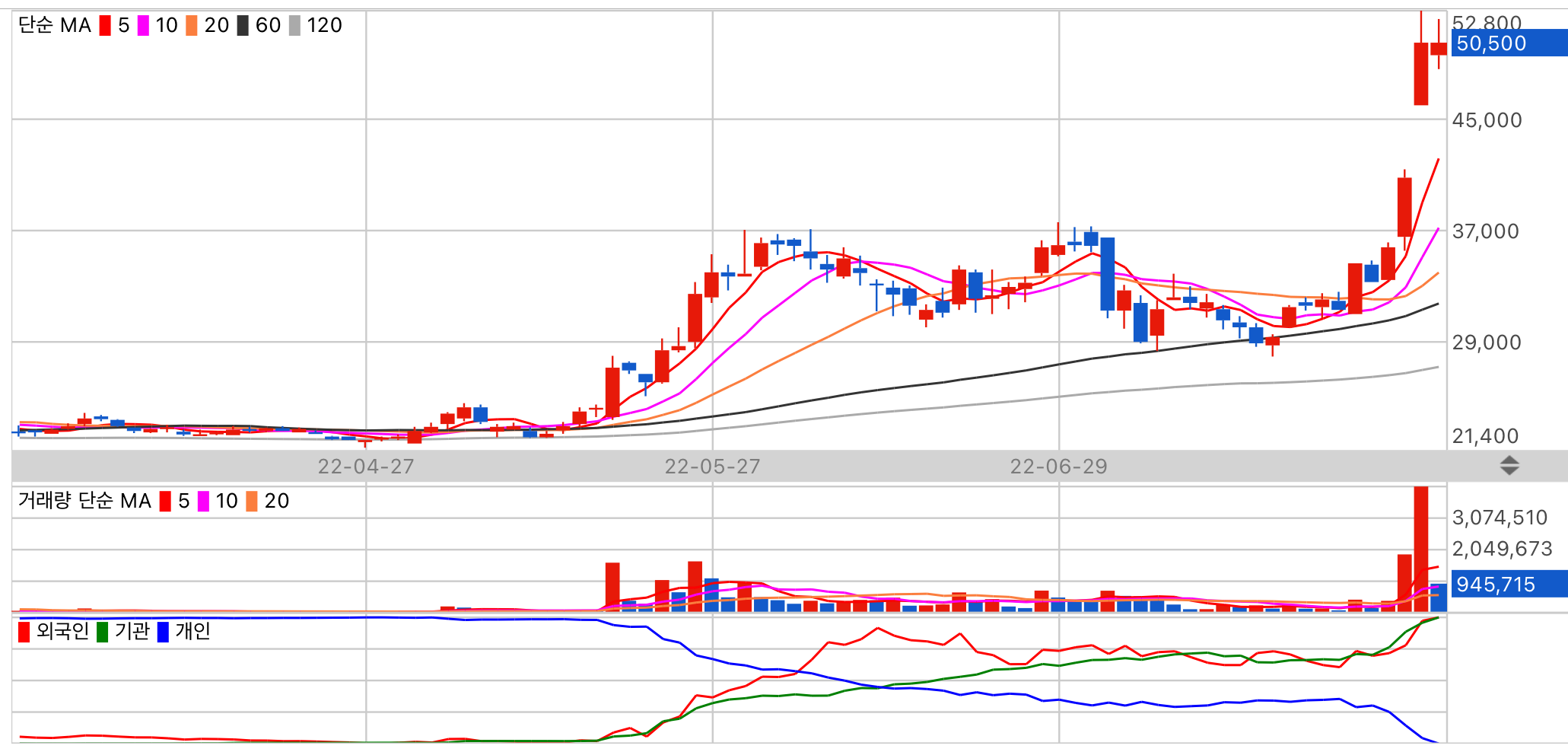
Task: Click the current price tag 50,500
Action: point(1509,43)
